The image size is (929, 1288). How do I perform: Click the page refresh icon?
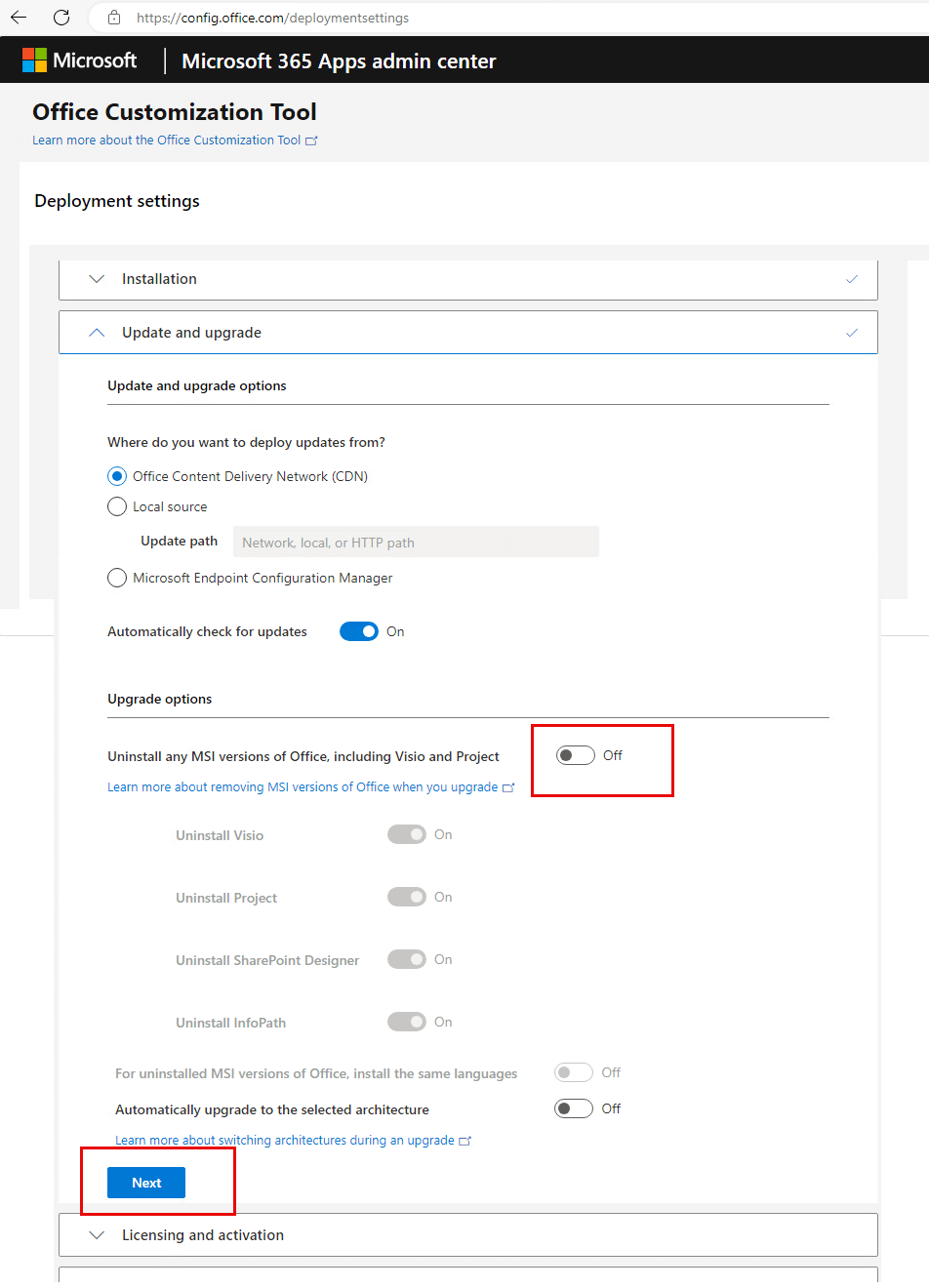point(61,17)
